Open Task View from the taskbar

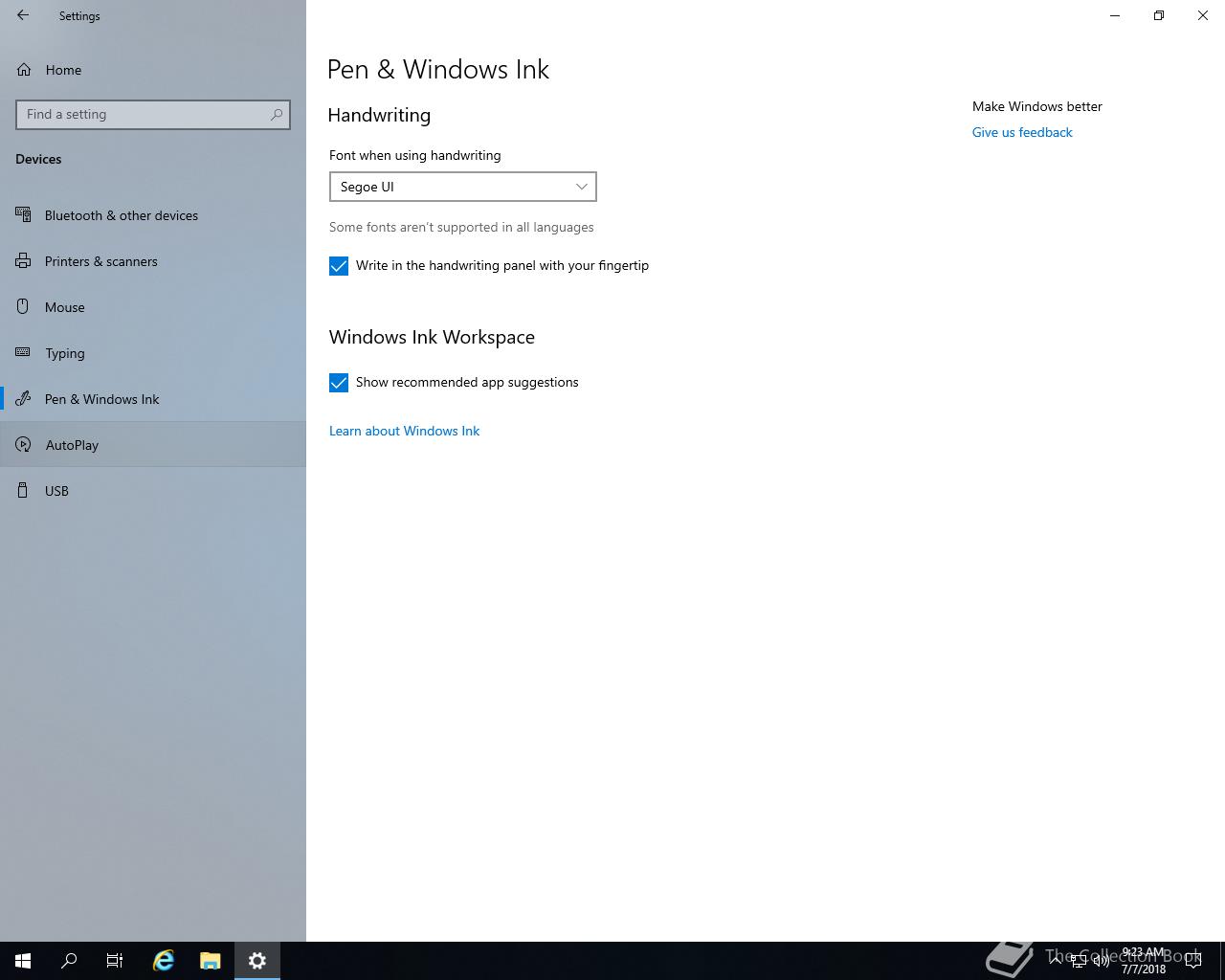point(115,961)
